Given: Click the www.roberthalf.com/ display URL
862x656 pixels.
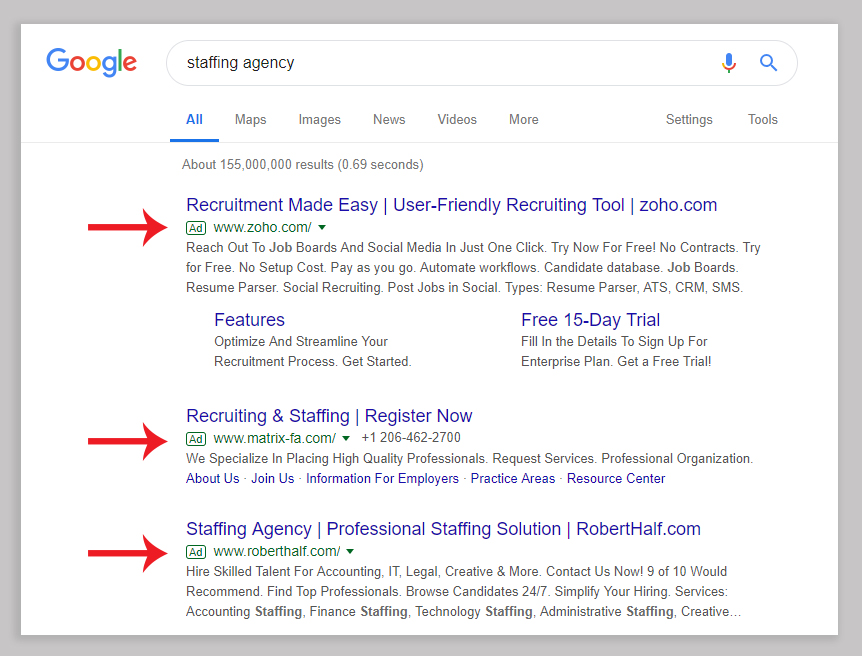Looking at the screenshot, I should pos(277,551).
